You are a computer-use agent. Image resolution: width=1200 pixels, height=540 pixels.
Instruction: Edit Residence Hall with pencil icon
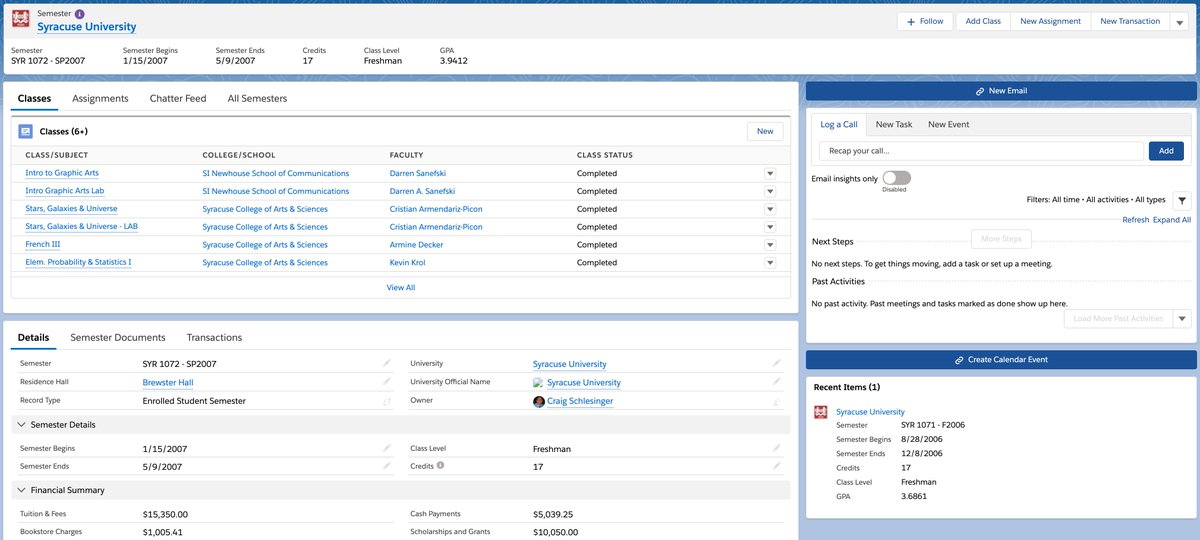[x=387, y=382]
